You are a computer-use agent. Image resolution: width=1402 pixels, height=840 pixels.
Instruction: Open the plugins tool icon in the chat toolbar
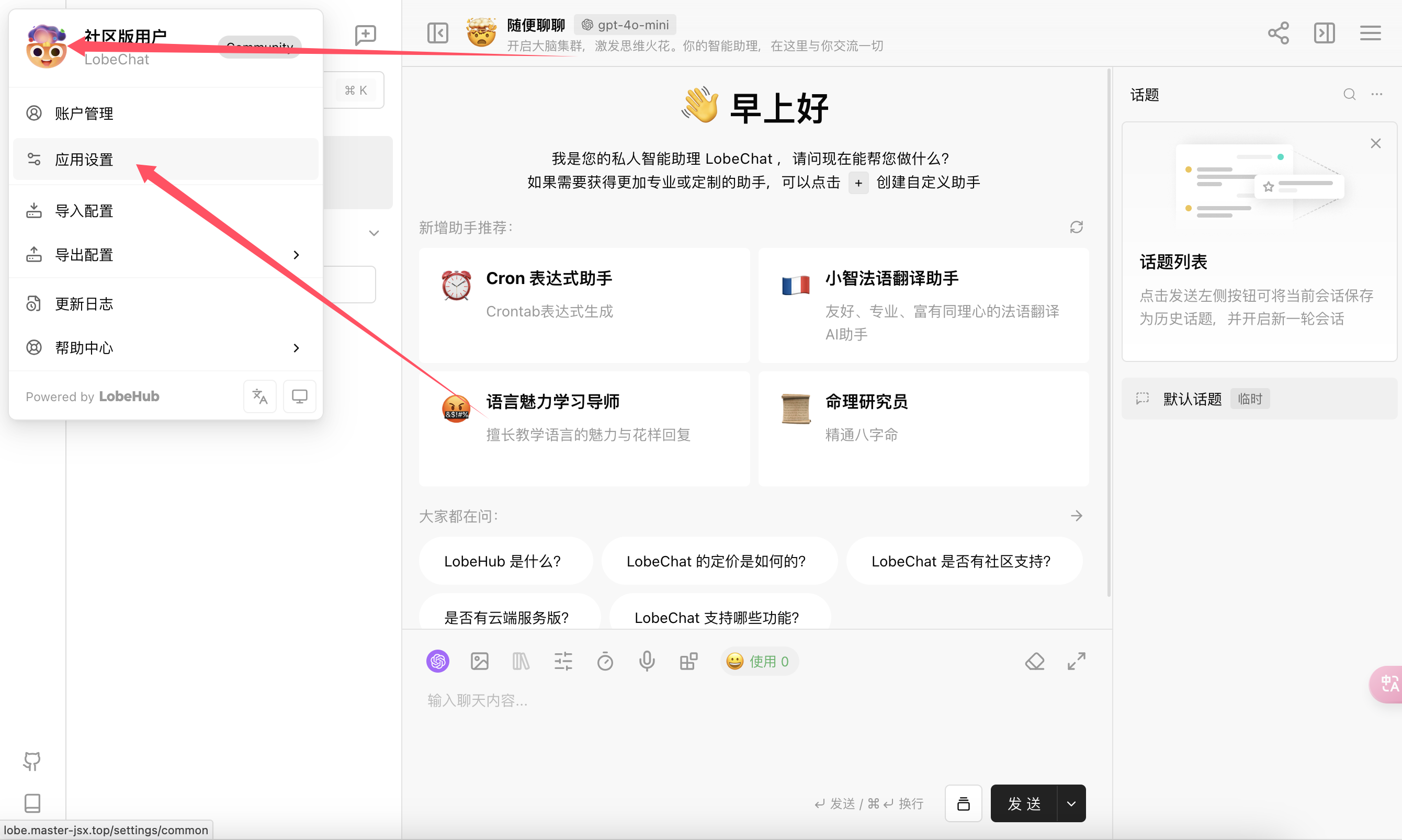point(688,661)
